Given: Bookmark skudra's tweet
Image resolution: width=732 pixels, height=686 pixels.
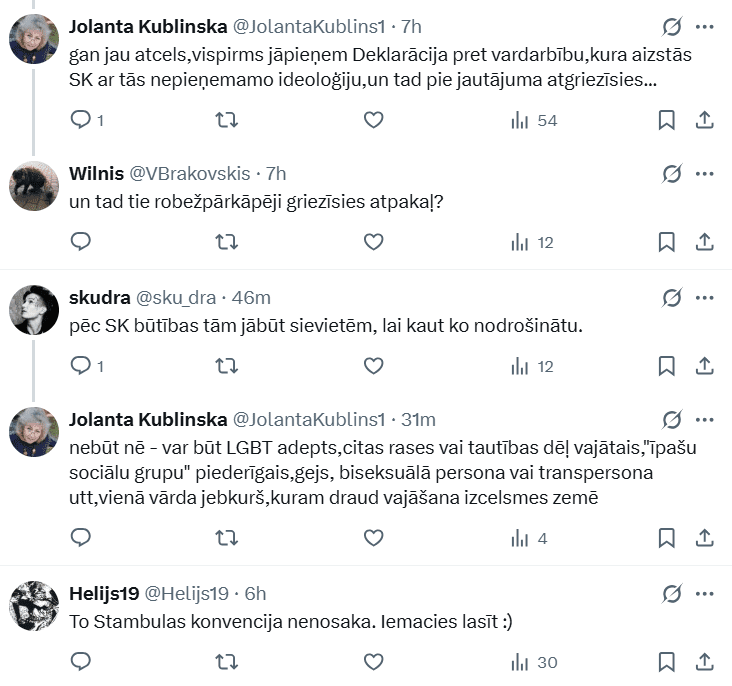Looking at the screenshot, I should click(x=667, y=366).
